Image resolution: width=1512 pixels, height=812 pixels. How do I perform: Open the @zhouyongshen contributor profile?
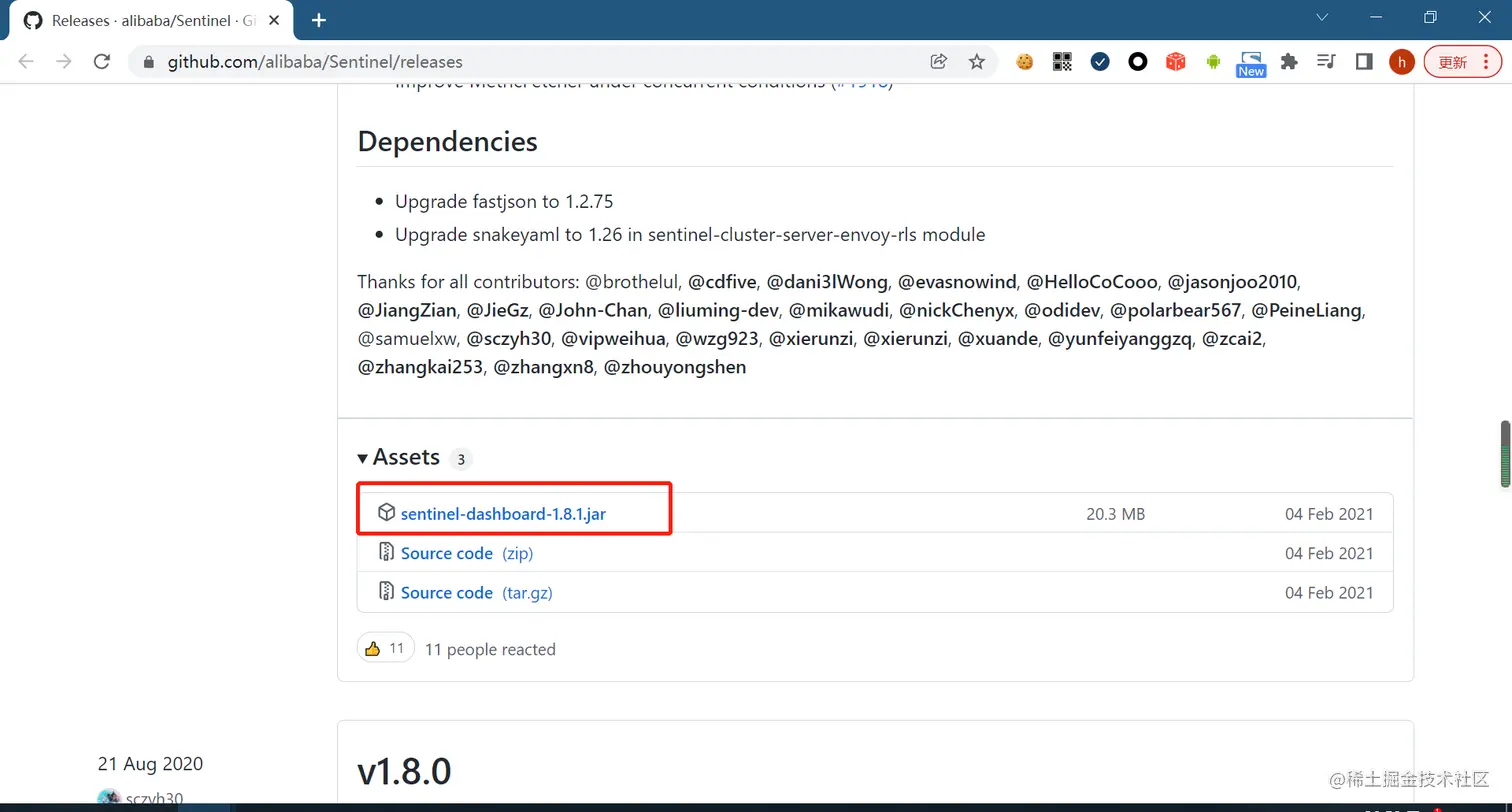tap(675, 366)
